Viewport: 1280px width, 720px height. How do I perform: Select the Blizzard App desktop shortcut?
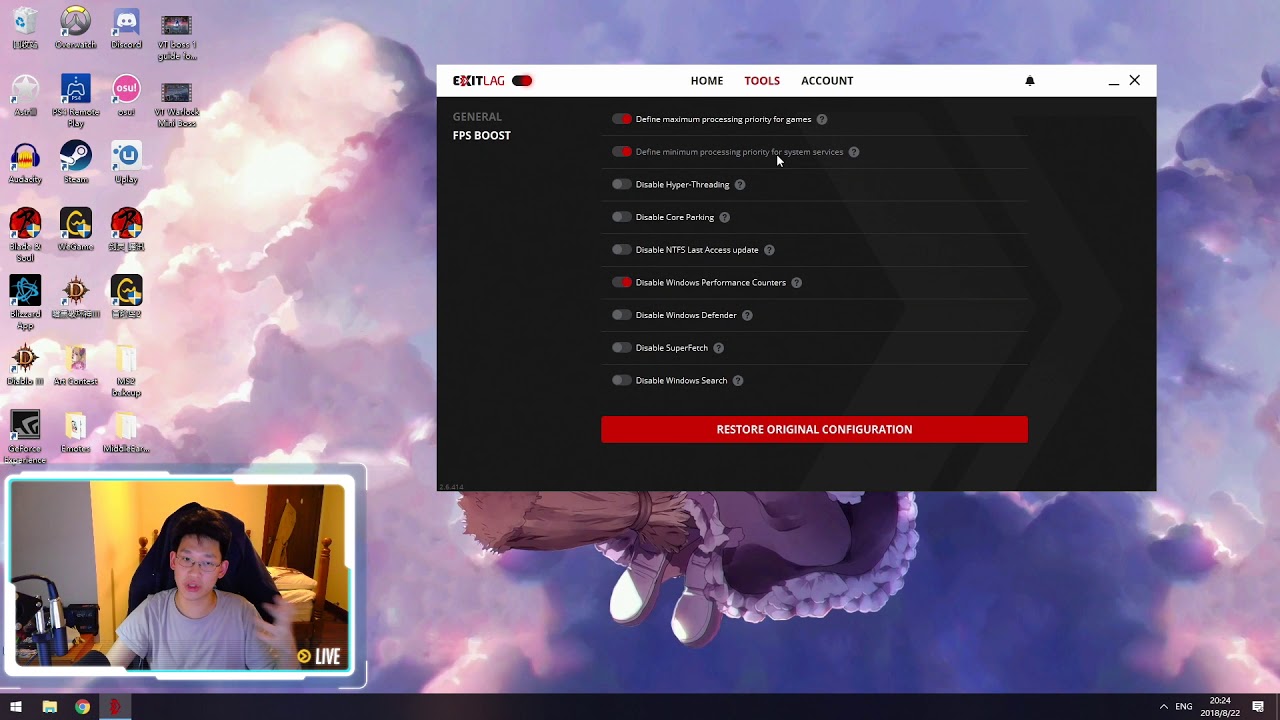click(x=25, y=303)
